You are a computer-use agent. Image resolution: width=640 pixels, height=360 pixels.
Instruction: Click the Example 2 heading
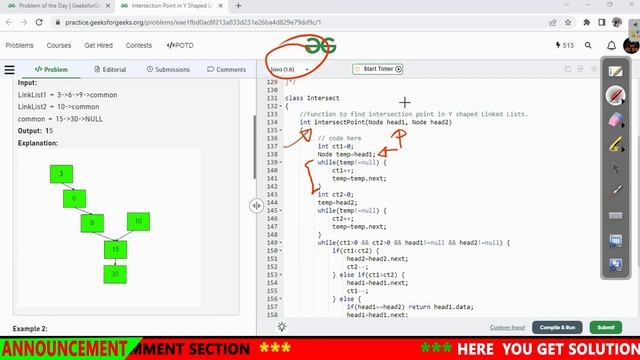click(30, 329)
